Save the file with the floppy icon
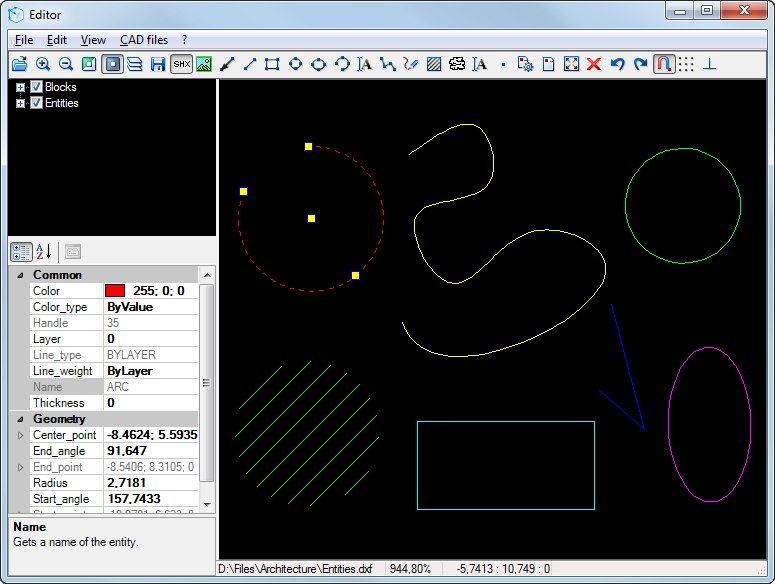Screen dimensions: 775x584 pyautogui.click(x=158, y=64)
